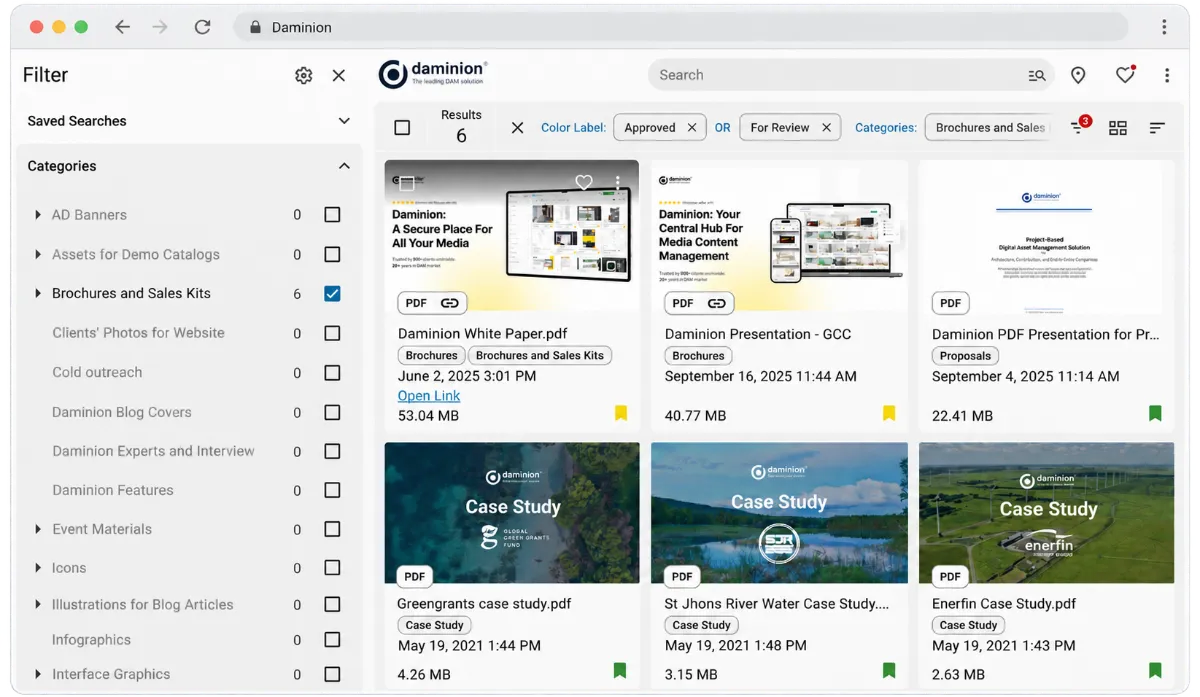Open the browser three-dot menu

tap(1164, 27)
